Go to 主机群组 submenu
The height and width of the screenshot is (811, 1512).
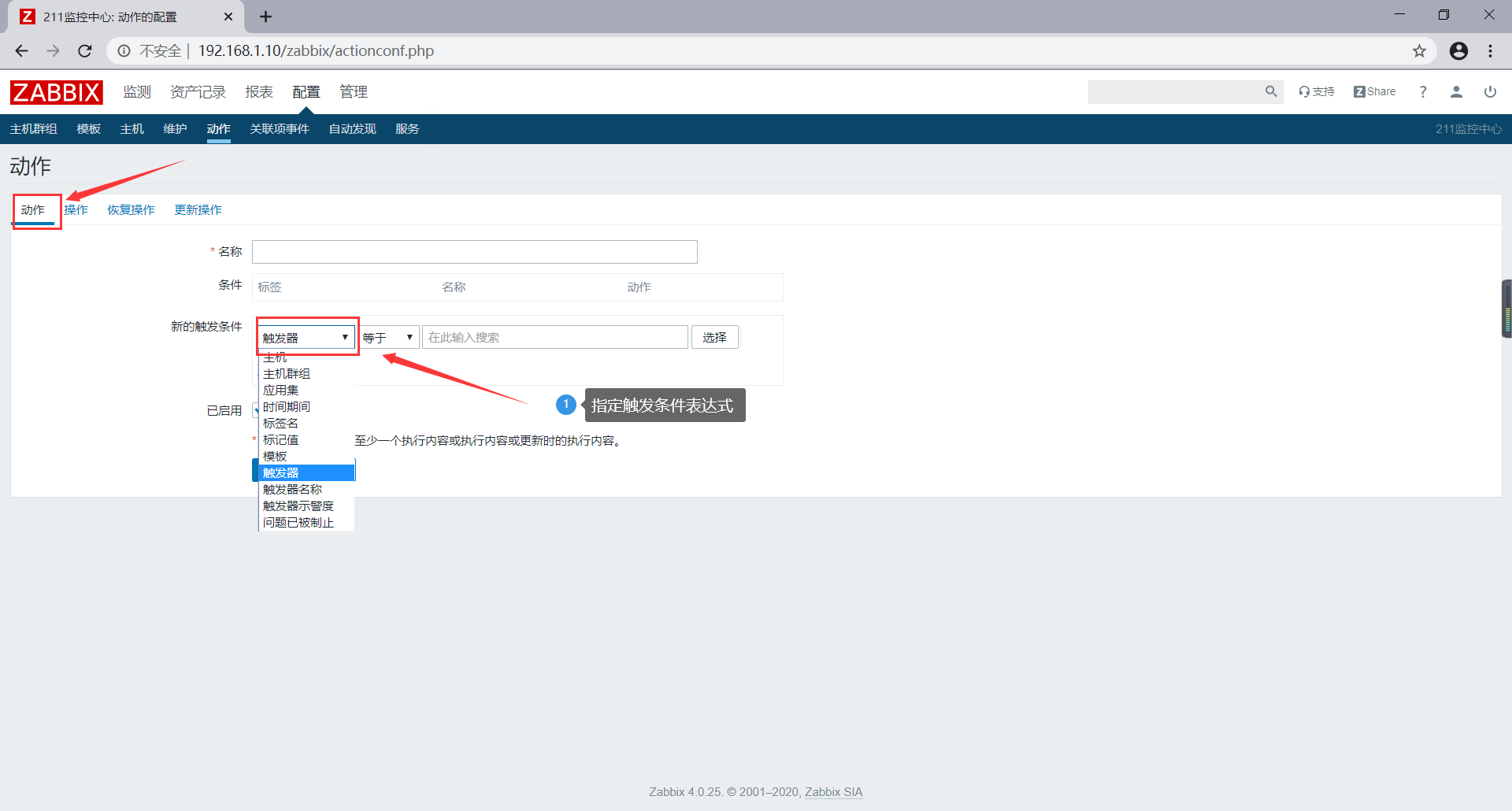[33, 129]
